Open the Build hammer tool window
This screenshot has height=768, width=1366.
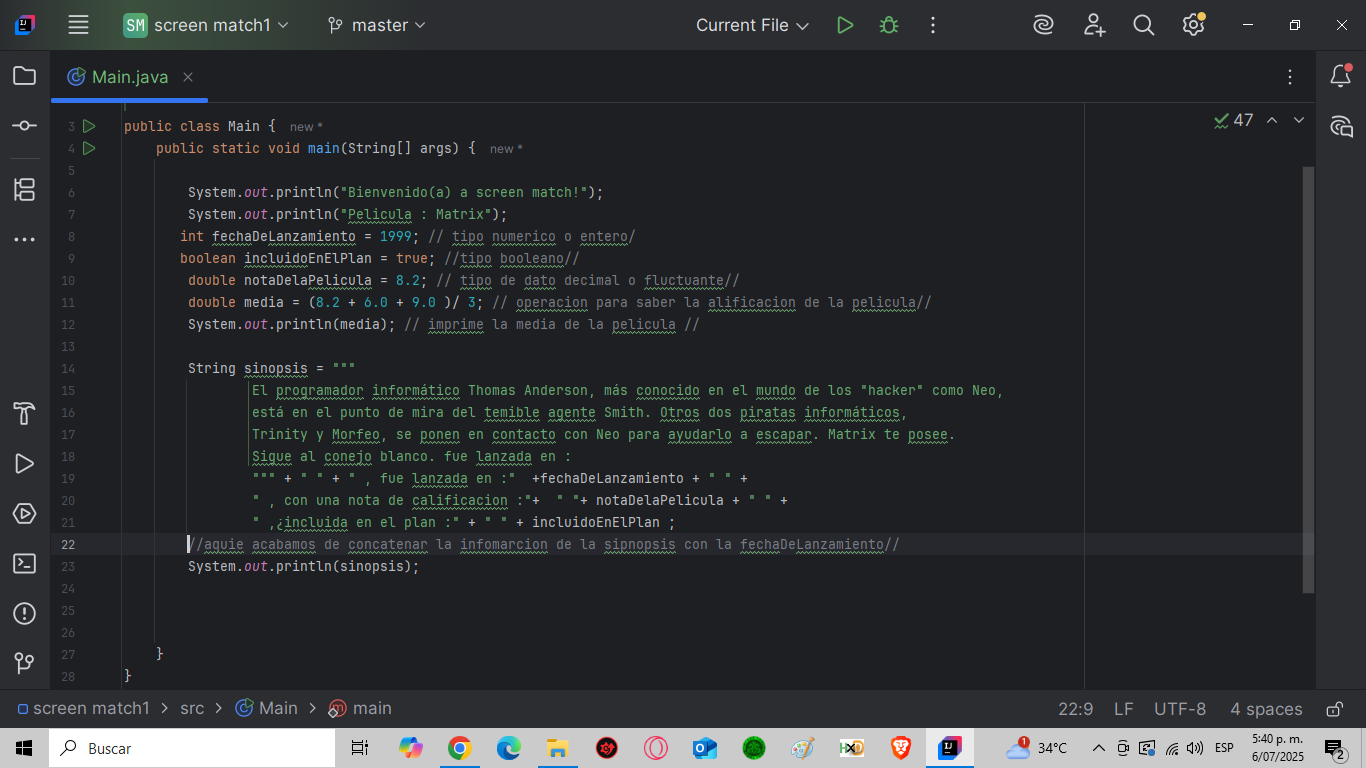[25, 413]
